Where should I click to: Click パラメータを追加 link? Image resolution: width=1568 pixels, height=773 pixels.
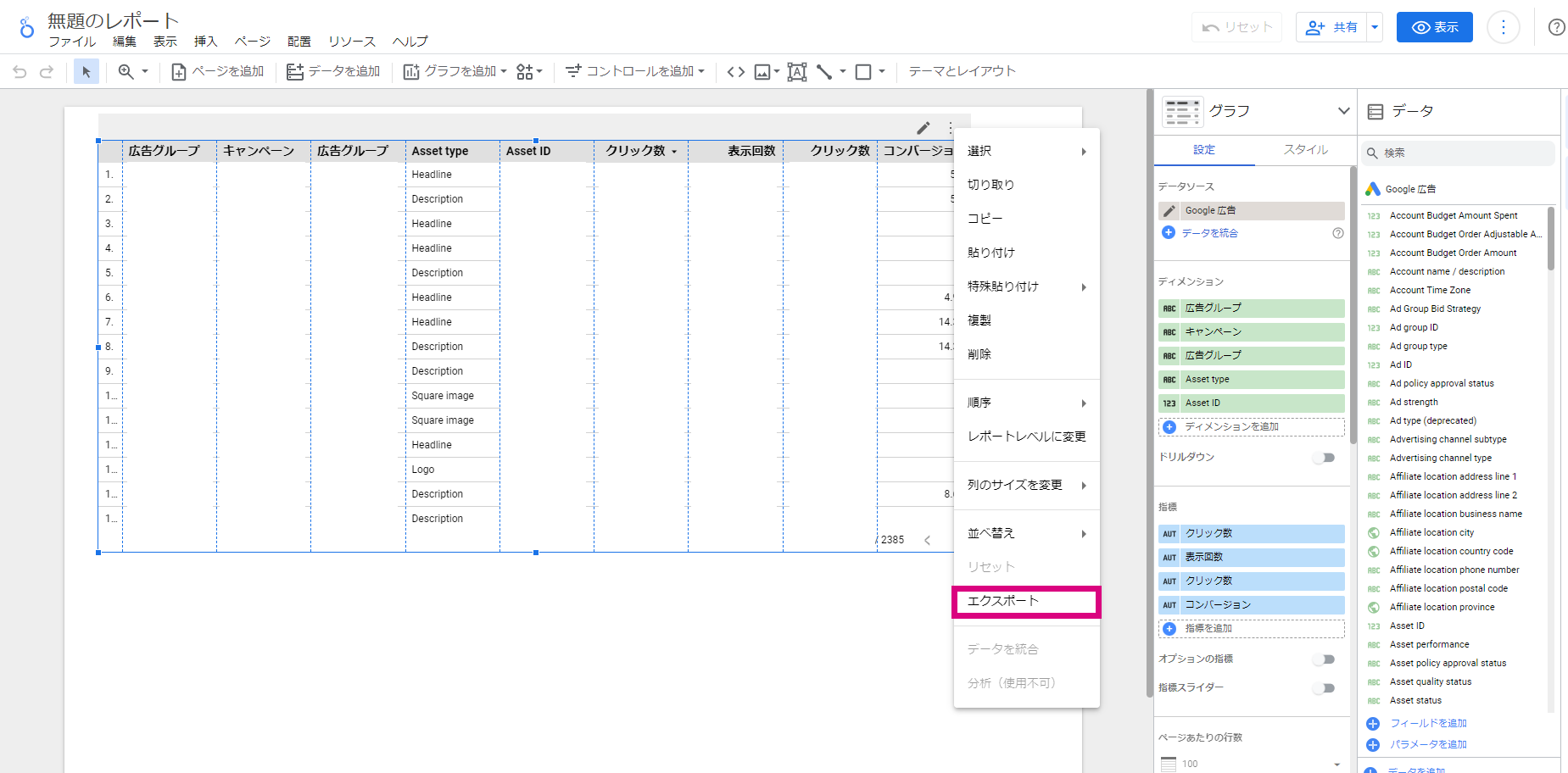pos(1428,745)
